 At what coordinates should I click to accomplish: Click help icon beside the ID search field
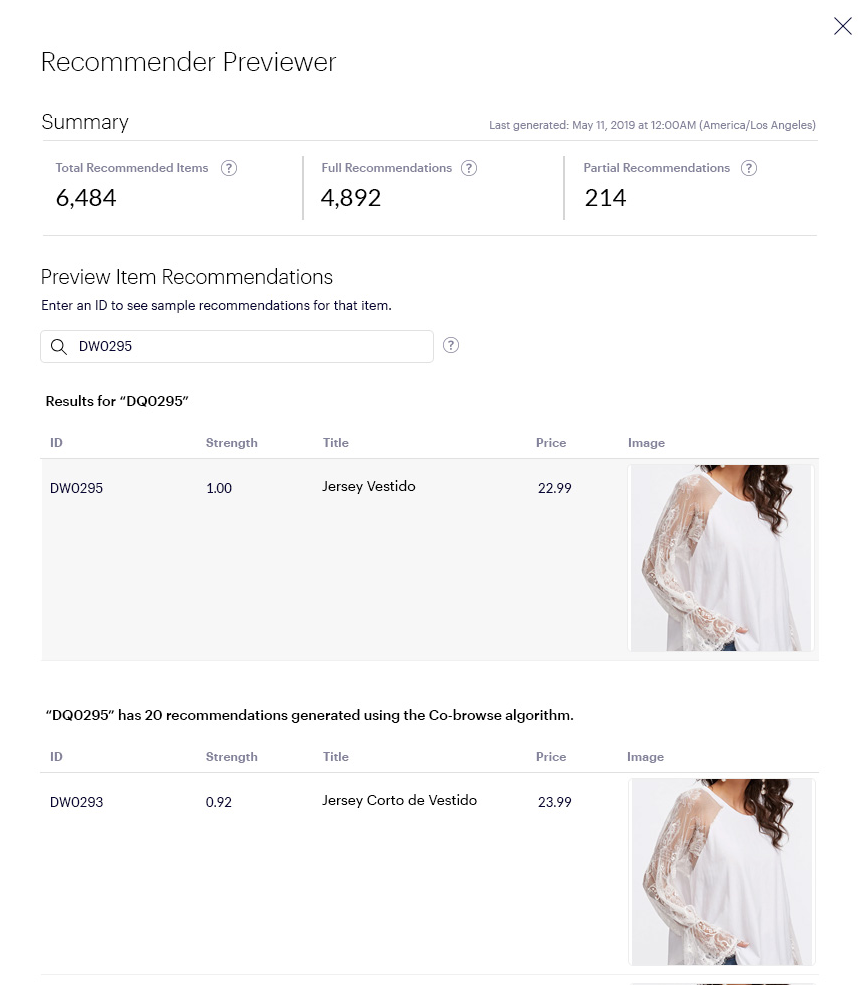point(451,346)
